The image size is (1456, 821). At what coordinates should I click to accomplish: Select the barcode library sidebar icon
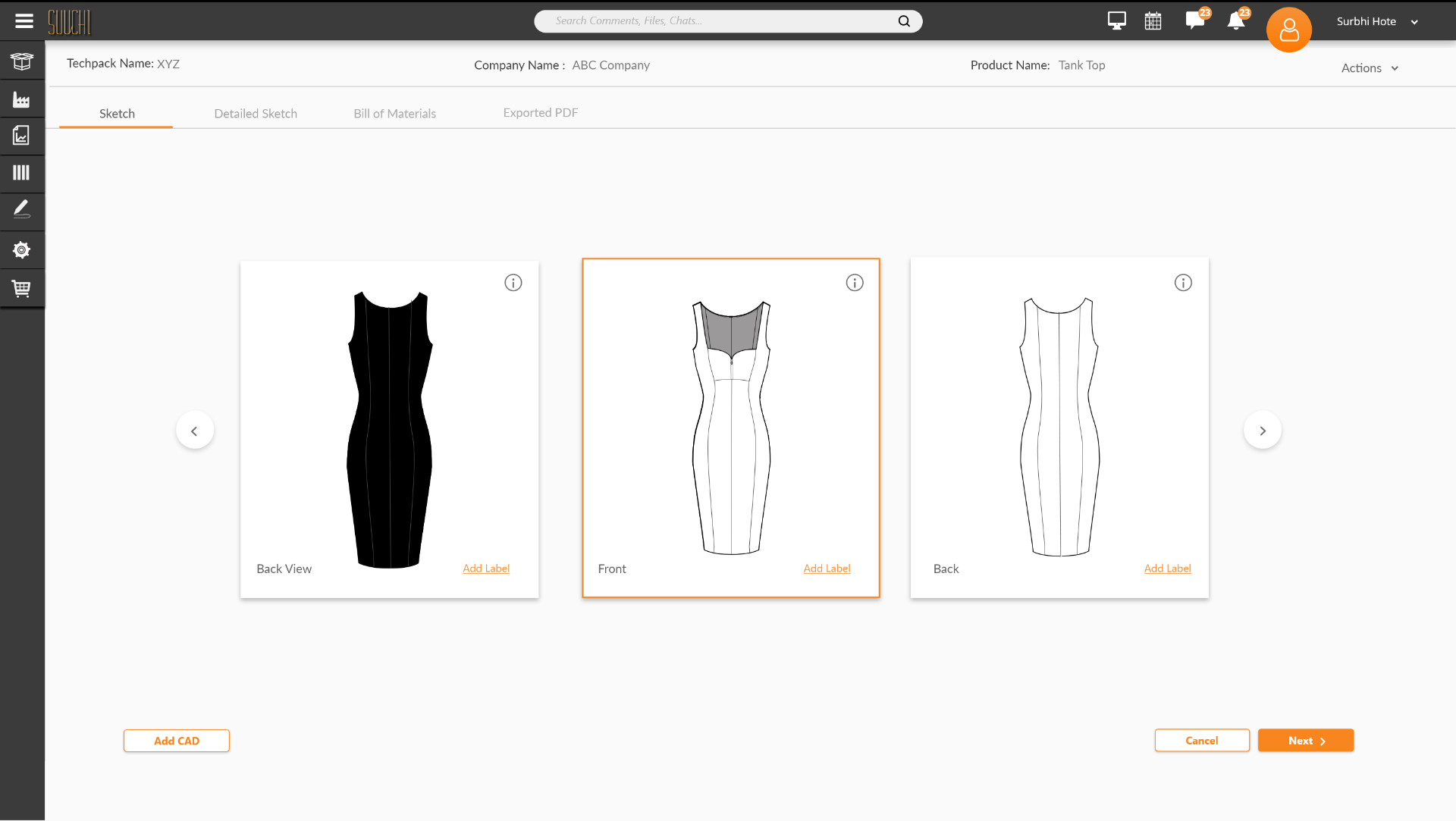point(21,173)
